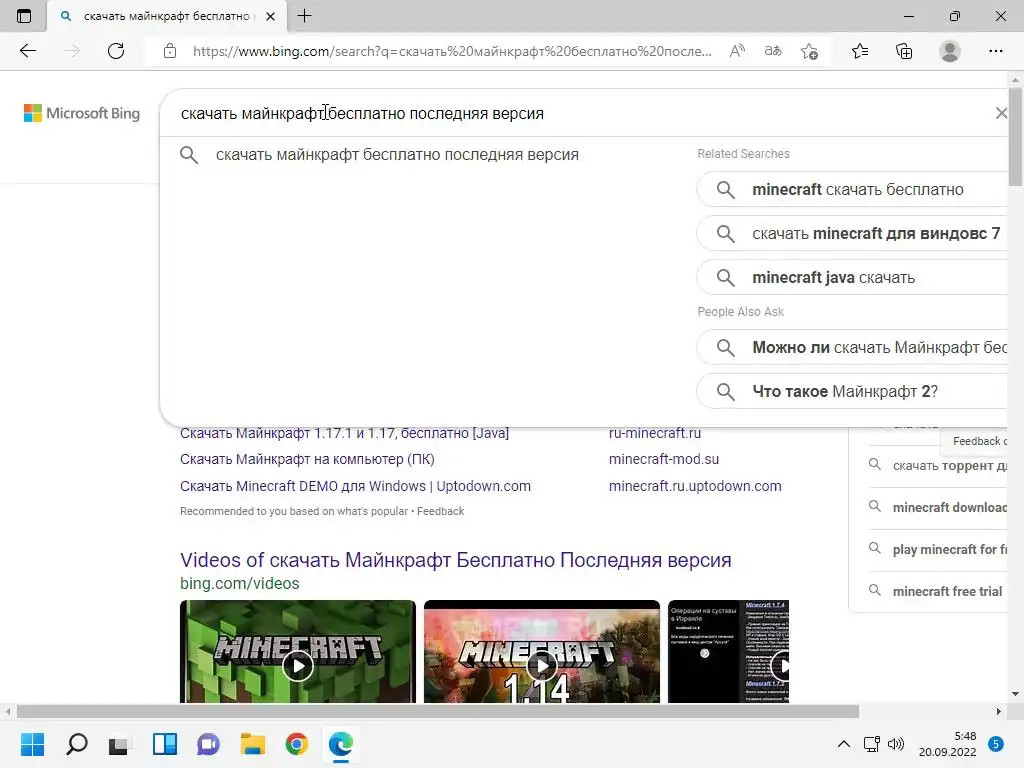This screenshot has height=768, width=1024.
Task: Visit minecraft-mod.su link
Action: click(664, 459)
